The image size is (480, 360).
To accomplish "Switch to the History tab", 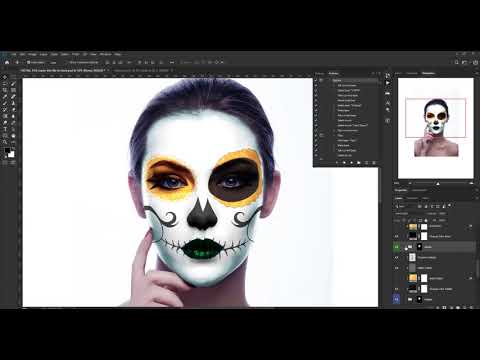I will click(319, 73).
